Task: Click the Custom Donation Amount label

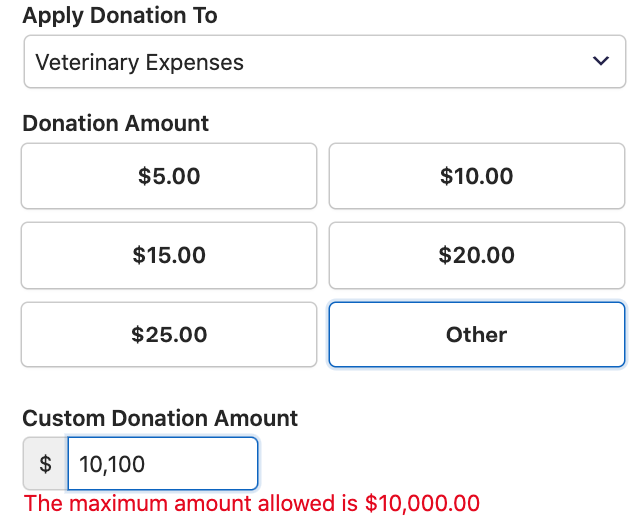Action: pyautogui.click(x=160, y=418)
